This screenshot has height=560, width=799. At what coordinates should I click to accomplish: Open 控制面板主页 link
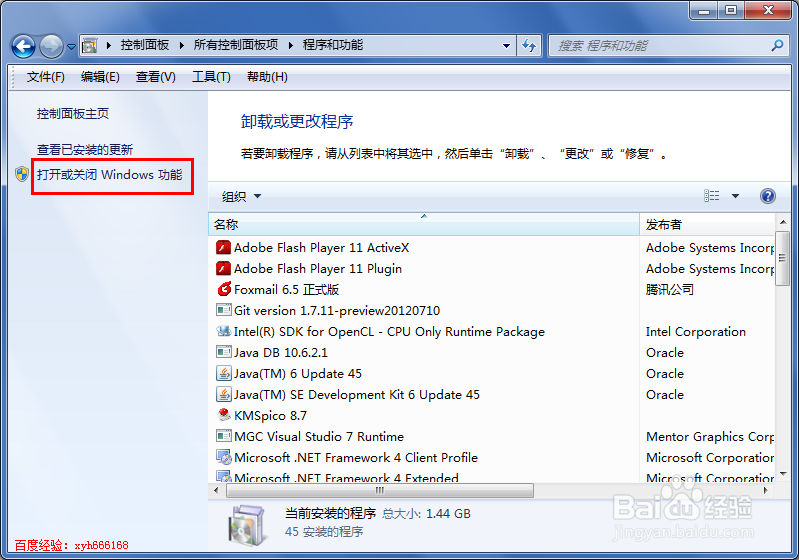coord(73,114)
